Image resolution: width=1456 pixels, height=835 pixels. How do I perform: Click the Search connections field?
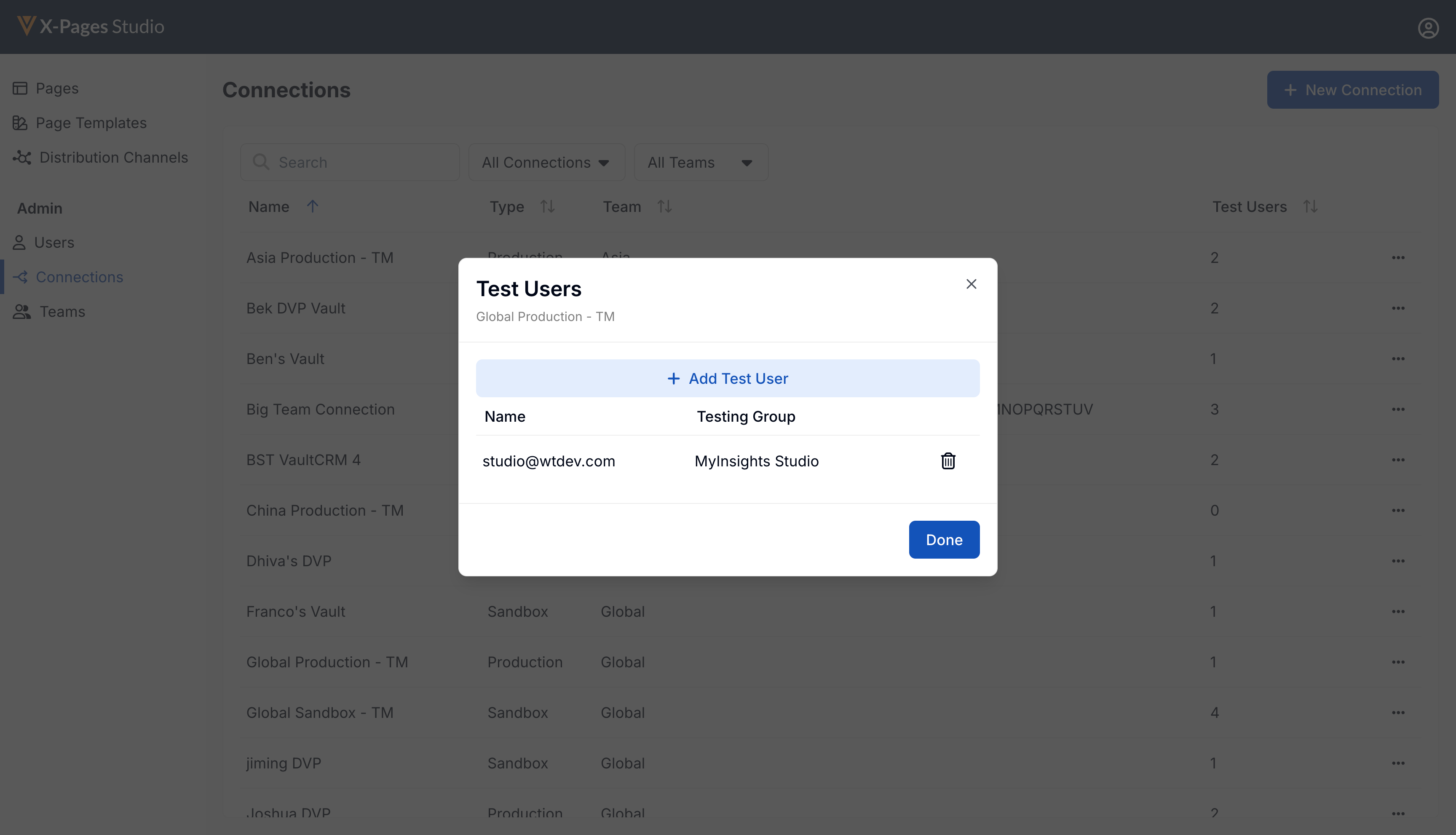click(x=350, y=162)
